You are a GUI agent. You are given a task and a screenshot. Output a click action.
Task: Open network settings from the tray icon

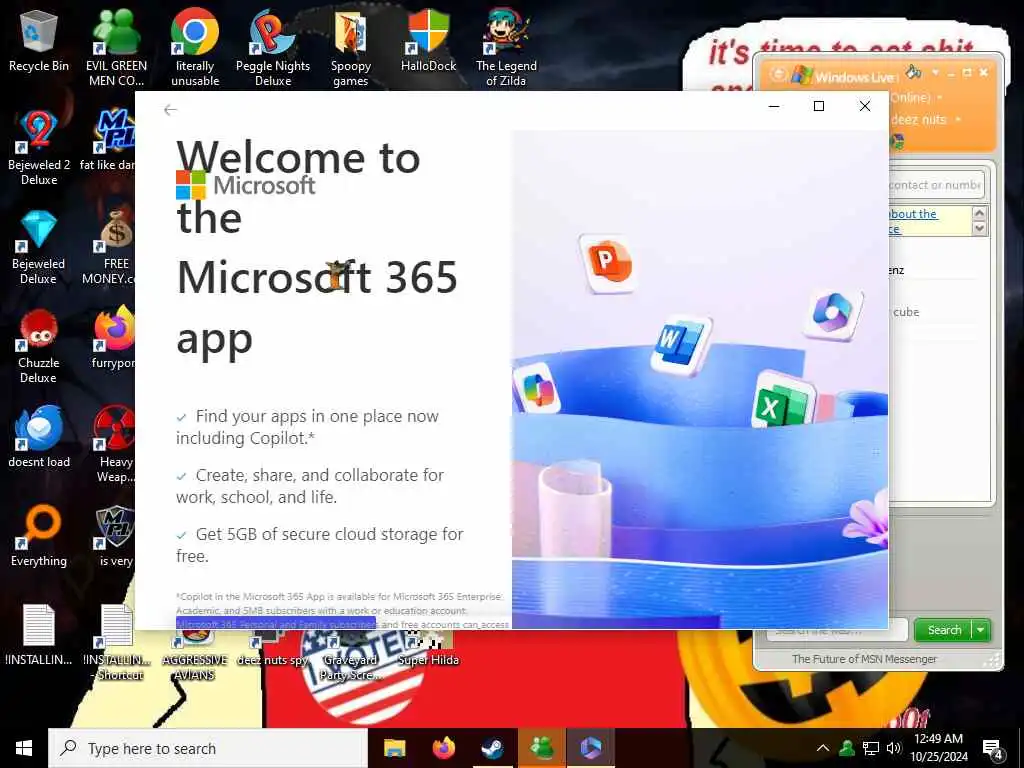pyautogui.click(x=871, y=748)
